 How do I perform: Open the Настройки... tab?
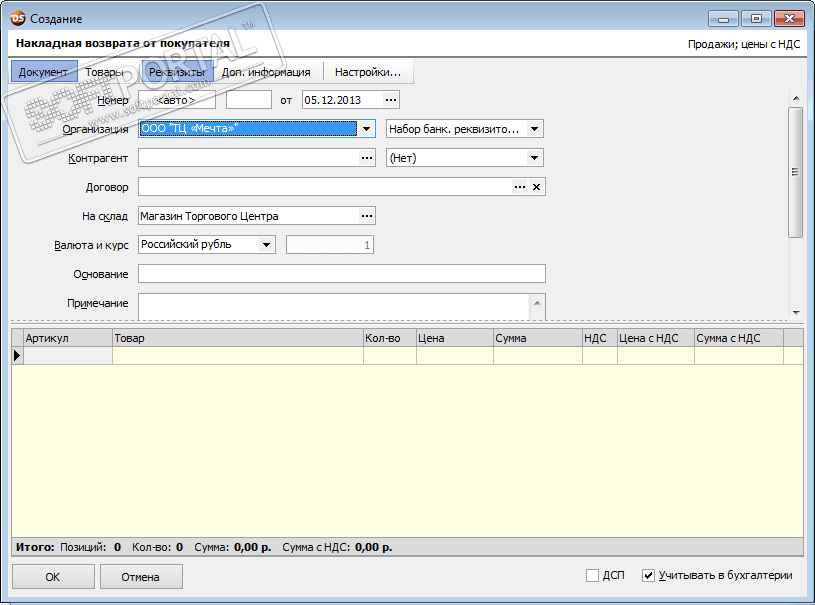[368, 72]
